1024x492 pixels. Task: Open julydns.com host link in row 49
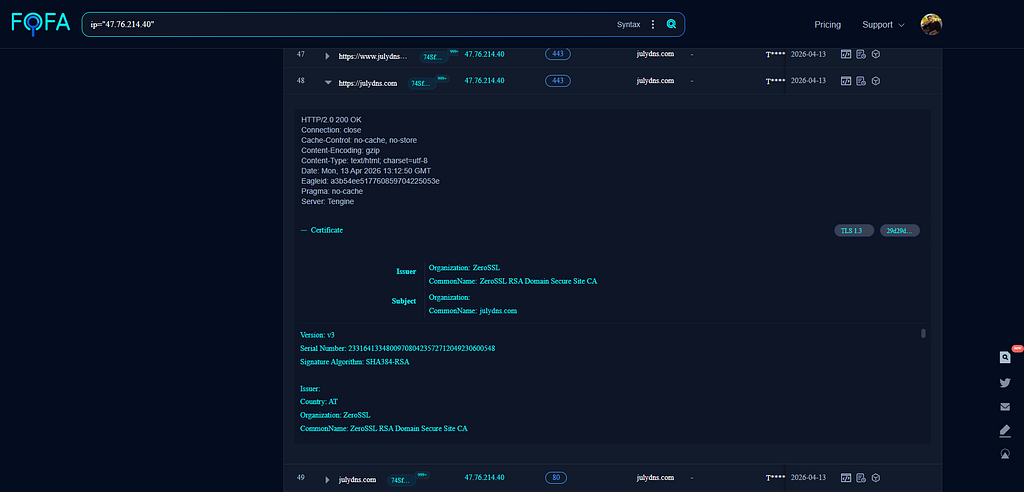pos(357,480)
